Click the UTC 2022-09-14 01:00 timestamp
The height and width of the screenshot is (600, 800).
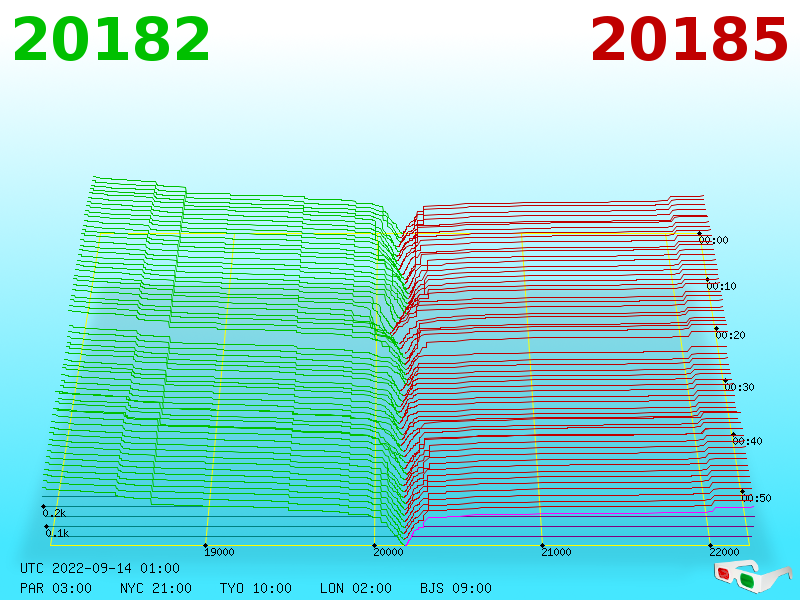click(100, 568)
